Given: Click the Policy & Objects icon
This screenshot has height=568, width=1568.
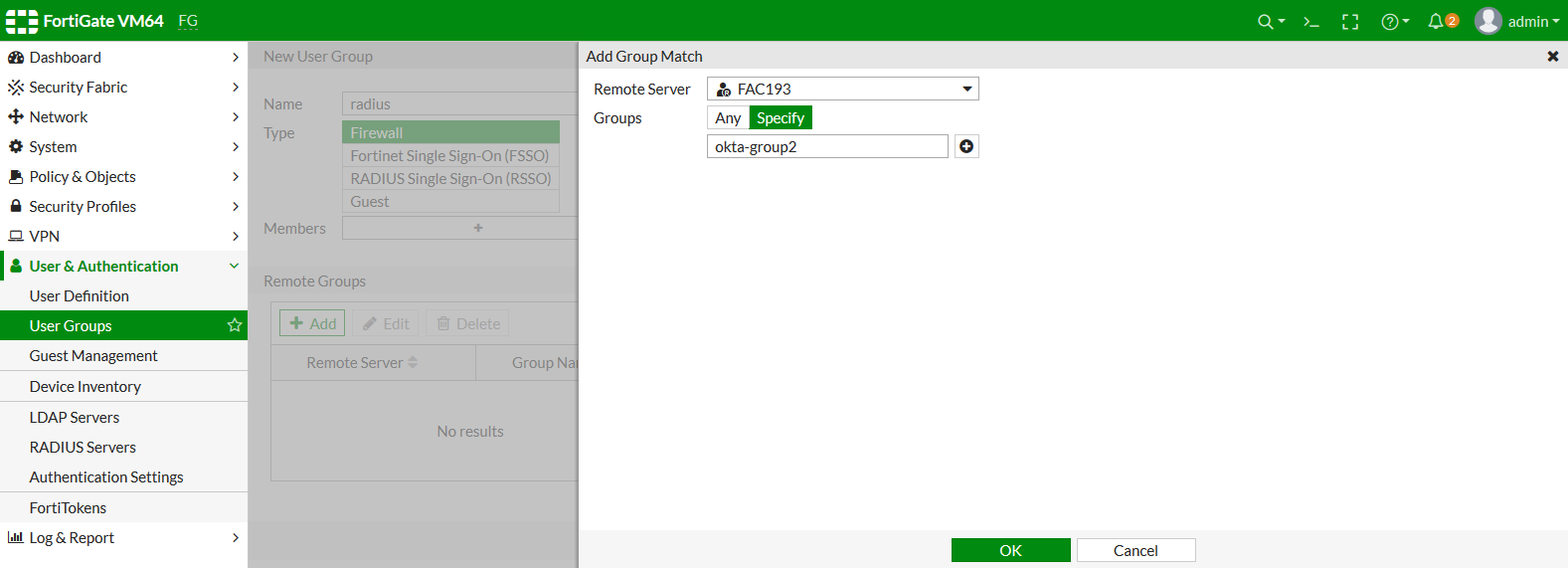Looking at the screenshot, I should (16, 177).
